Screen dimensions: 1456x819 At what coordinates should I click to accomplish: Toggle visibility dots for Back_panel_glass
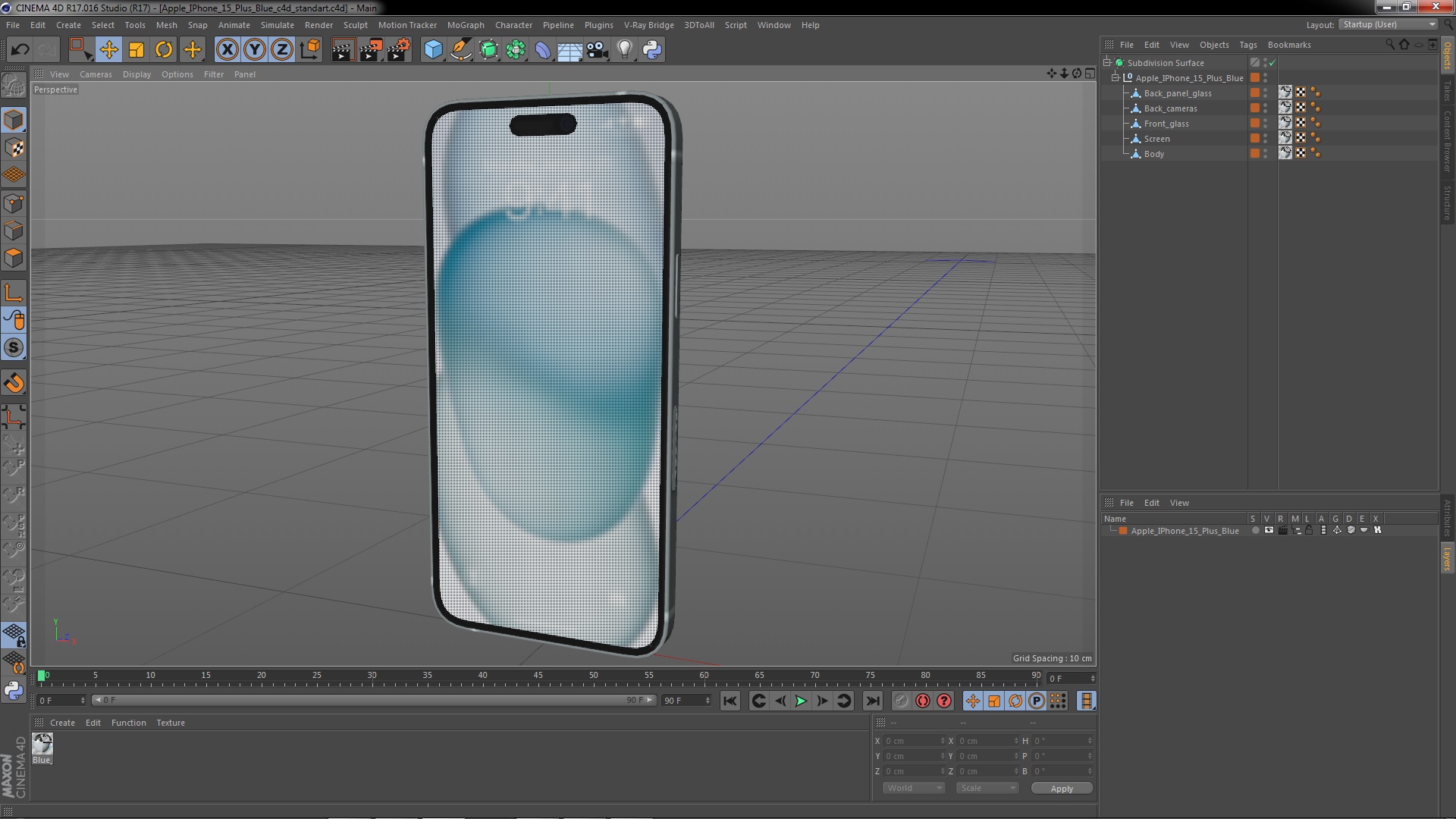pos(1265,93)
